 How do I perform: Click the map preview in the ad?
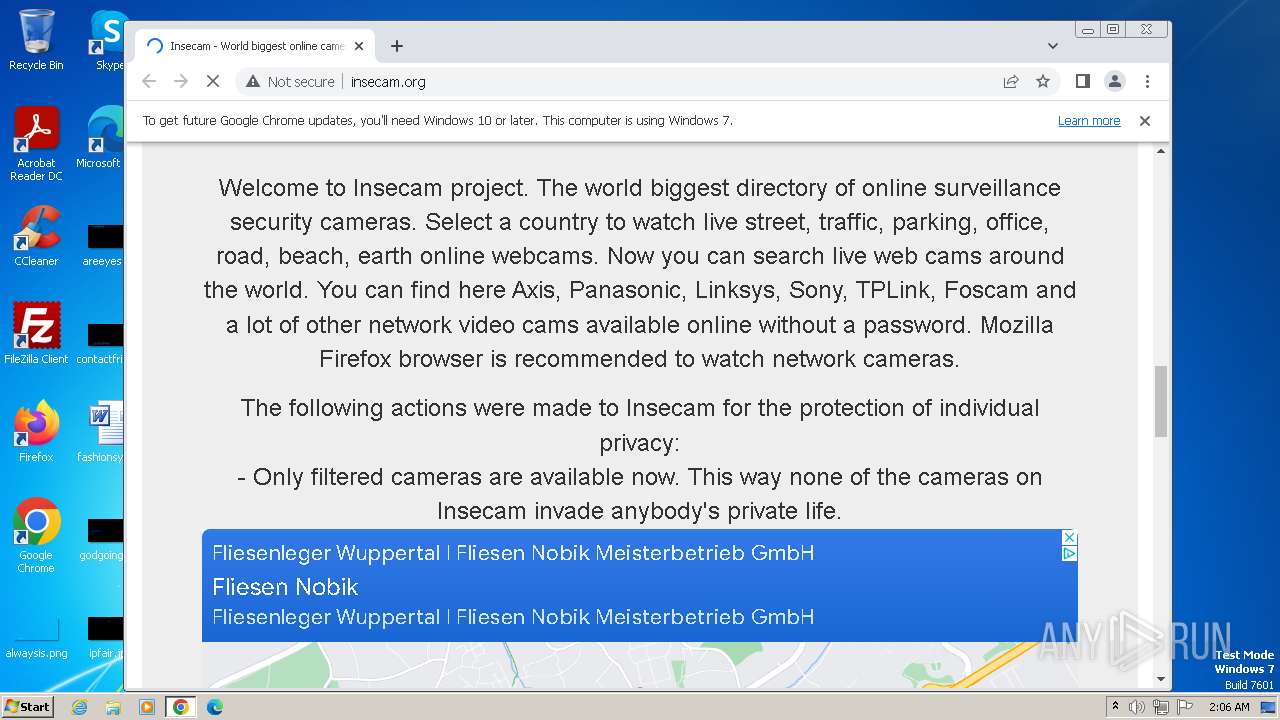(x=640, y=665)
